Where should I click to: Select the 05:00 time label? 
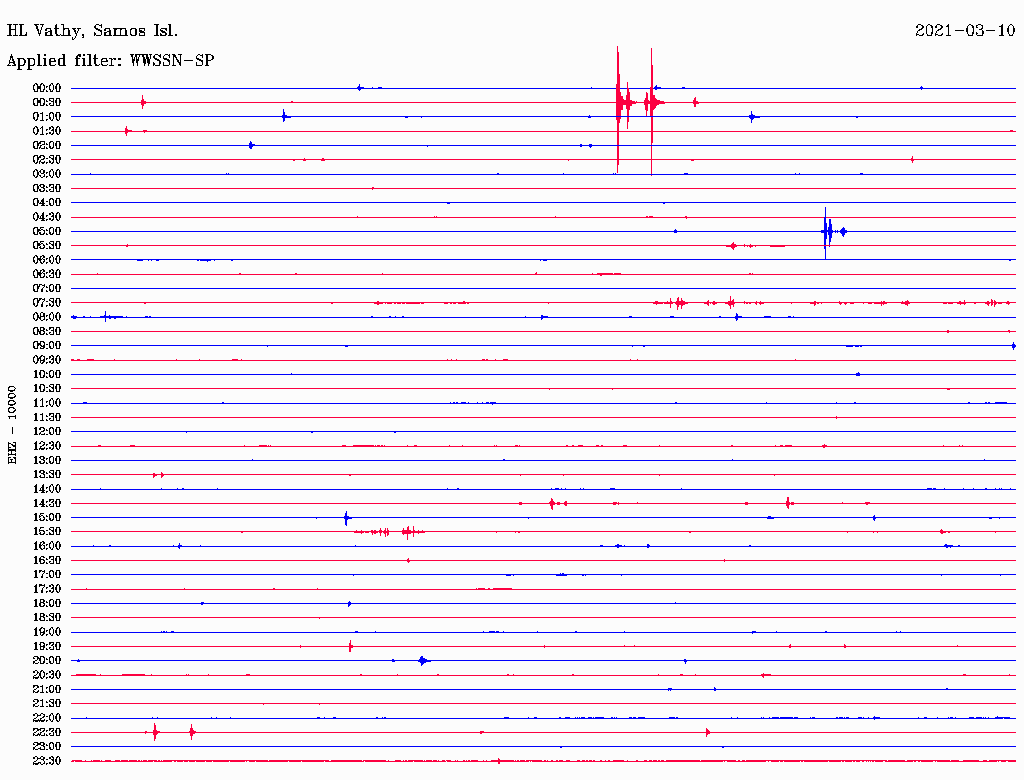pyautogui.click(x=47, y=231)
